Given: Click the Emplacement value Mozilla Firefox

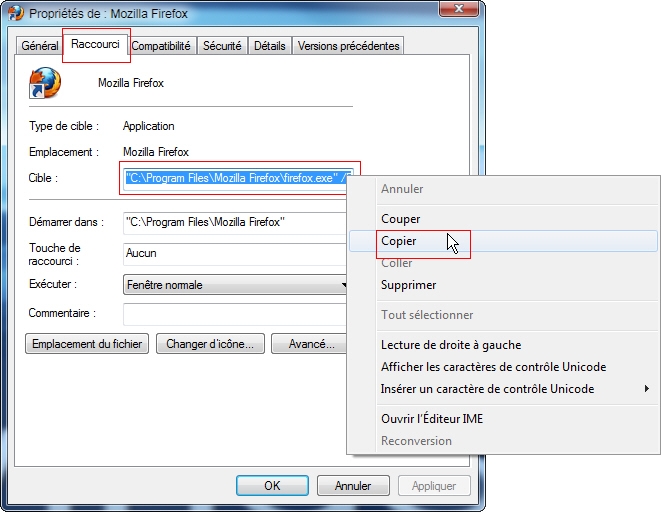Looking at the screenshot, I should (156, 152).
